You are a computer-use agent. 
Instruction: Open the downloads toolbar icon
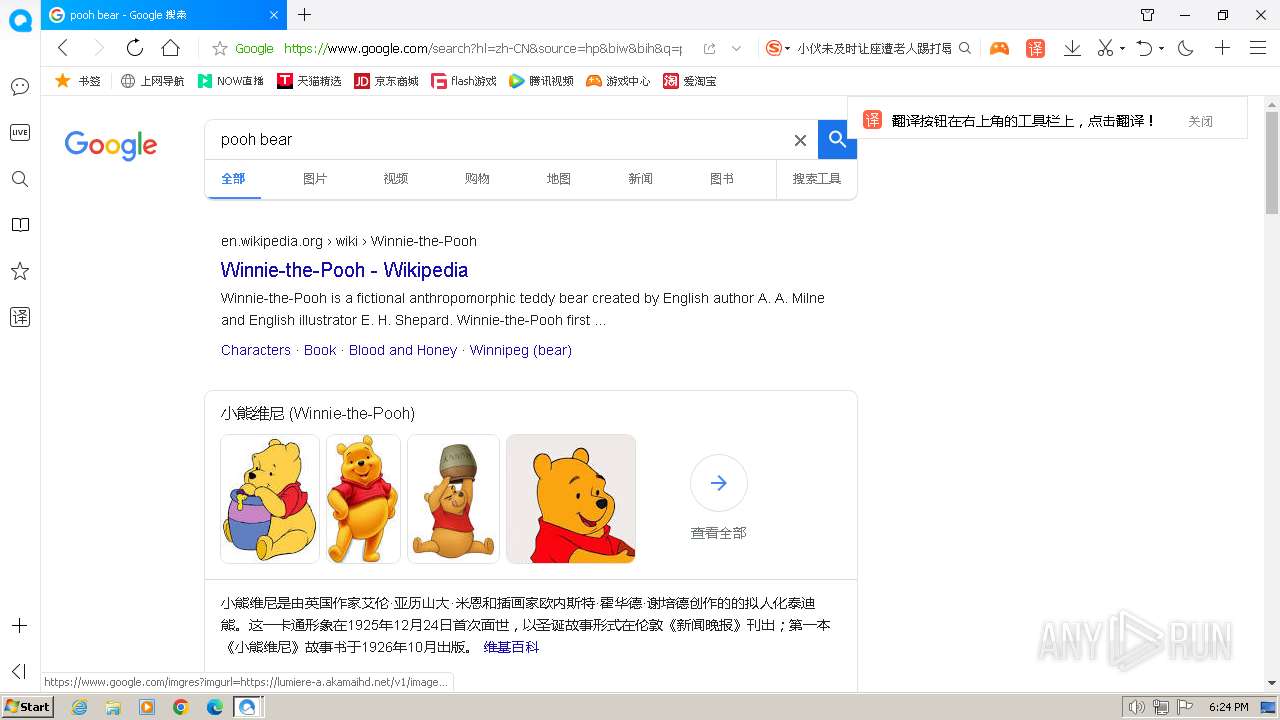1072,48
